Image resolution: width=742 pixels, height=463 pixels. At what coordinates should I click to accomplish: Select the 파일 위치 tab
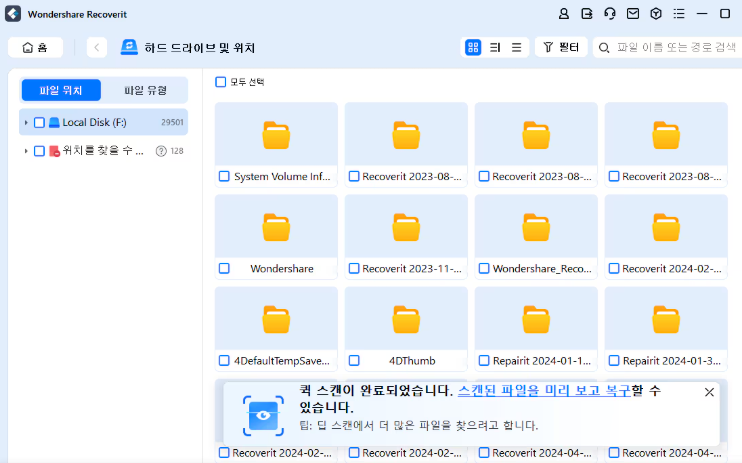click(x=61, y=90)
